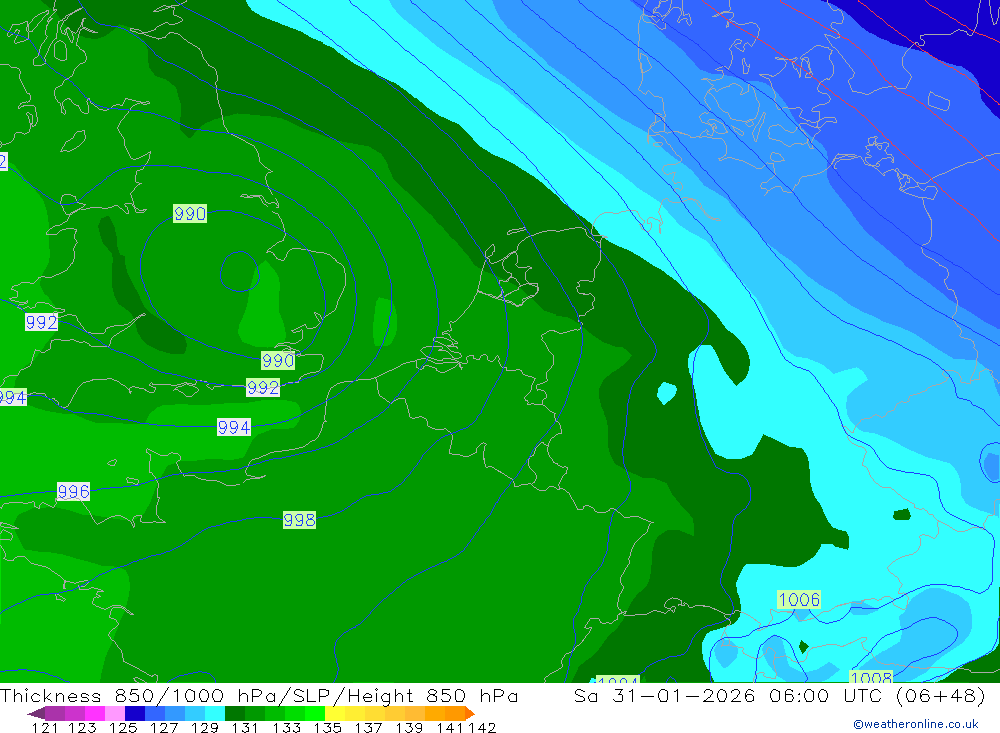Image resolution: width=1000 pixels, height=733 pixels.
Task: Click the 121 legend value
Action: 44,728
